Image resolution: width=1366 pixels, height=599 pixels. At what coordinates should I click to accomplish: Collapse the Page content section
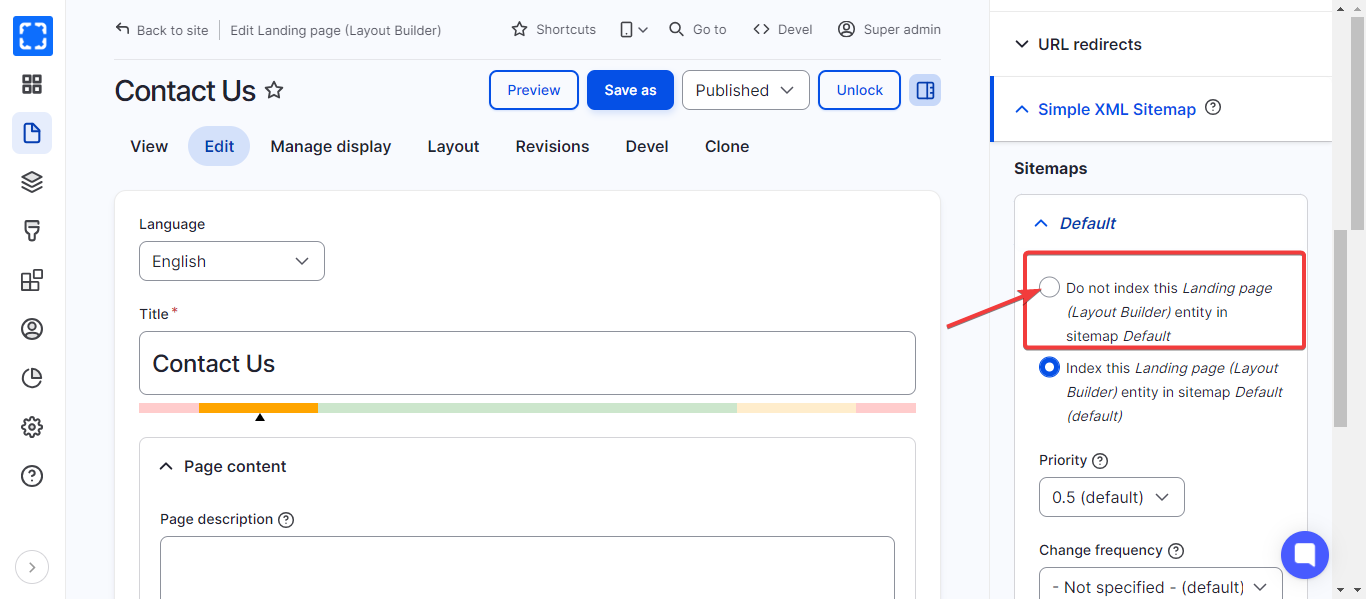click(527, 467)
